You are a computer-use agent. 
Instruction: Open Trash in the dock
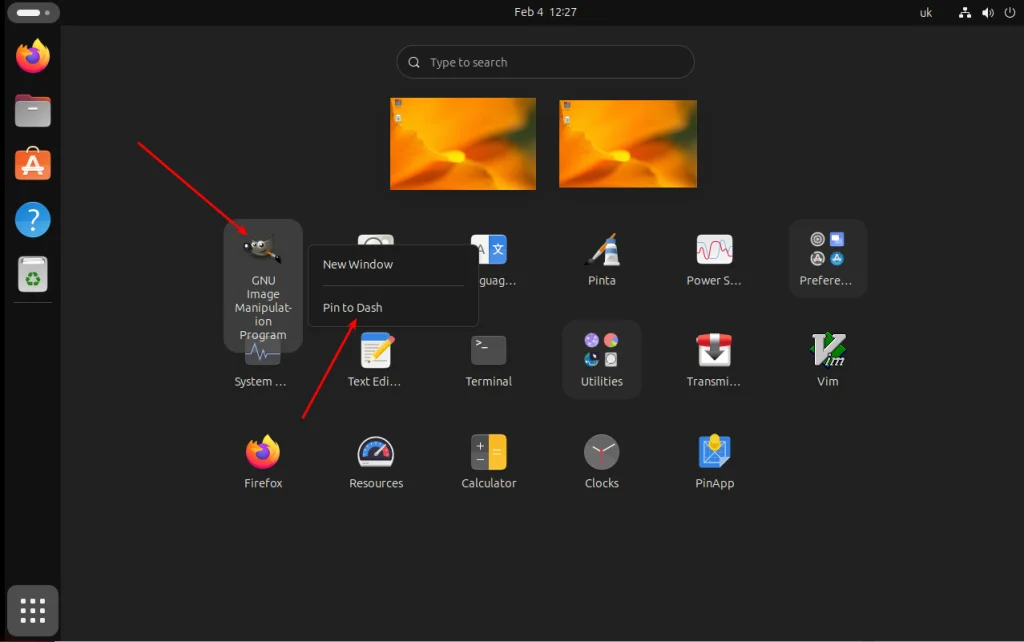coord(33,274)
